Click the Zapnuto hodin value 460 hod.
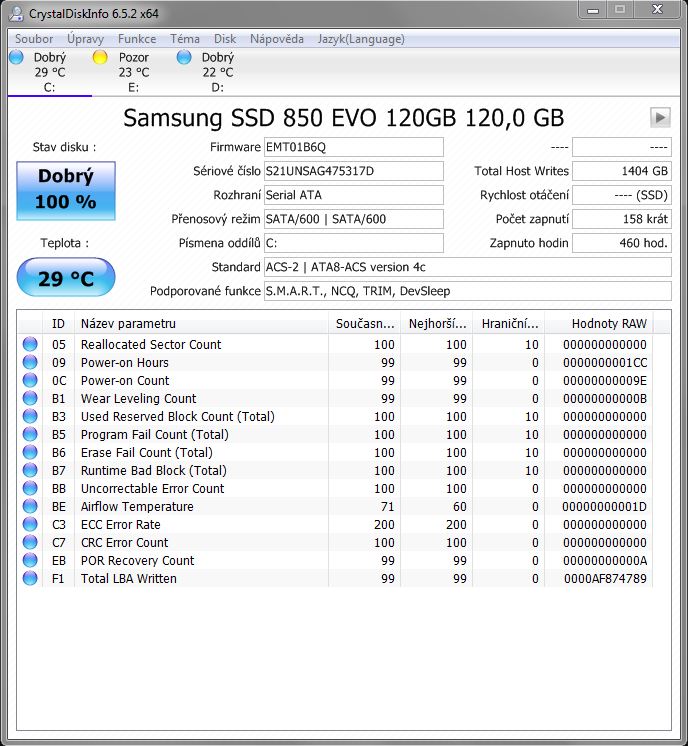This screenshot has height=746, width=688. point(622,243)
